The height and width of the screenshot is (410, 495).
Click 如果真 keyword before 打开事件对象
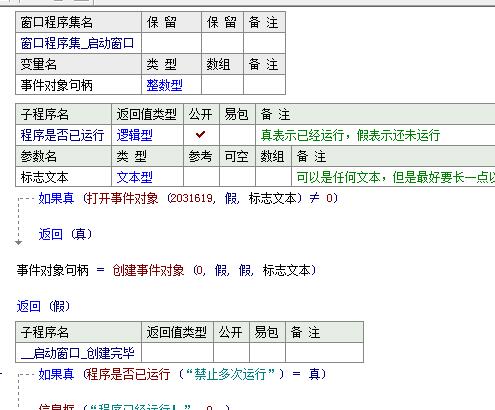click(56, 198)
